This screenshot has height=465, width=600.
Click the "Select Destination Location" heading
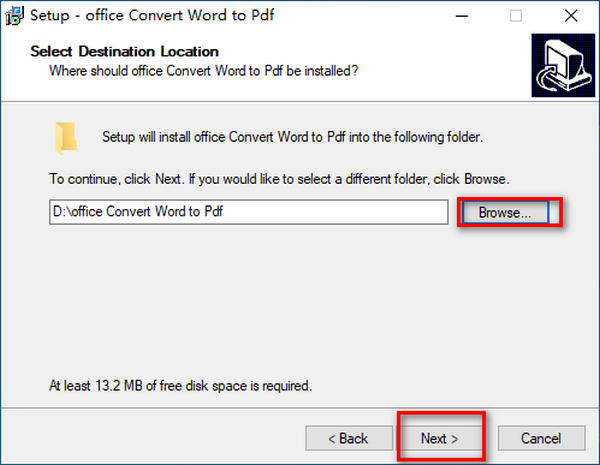(x=125, y=51)
